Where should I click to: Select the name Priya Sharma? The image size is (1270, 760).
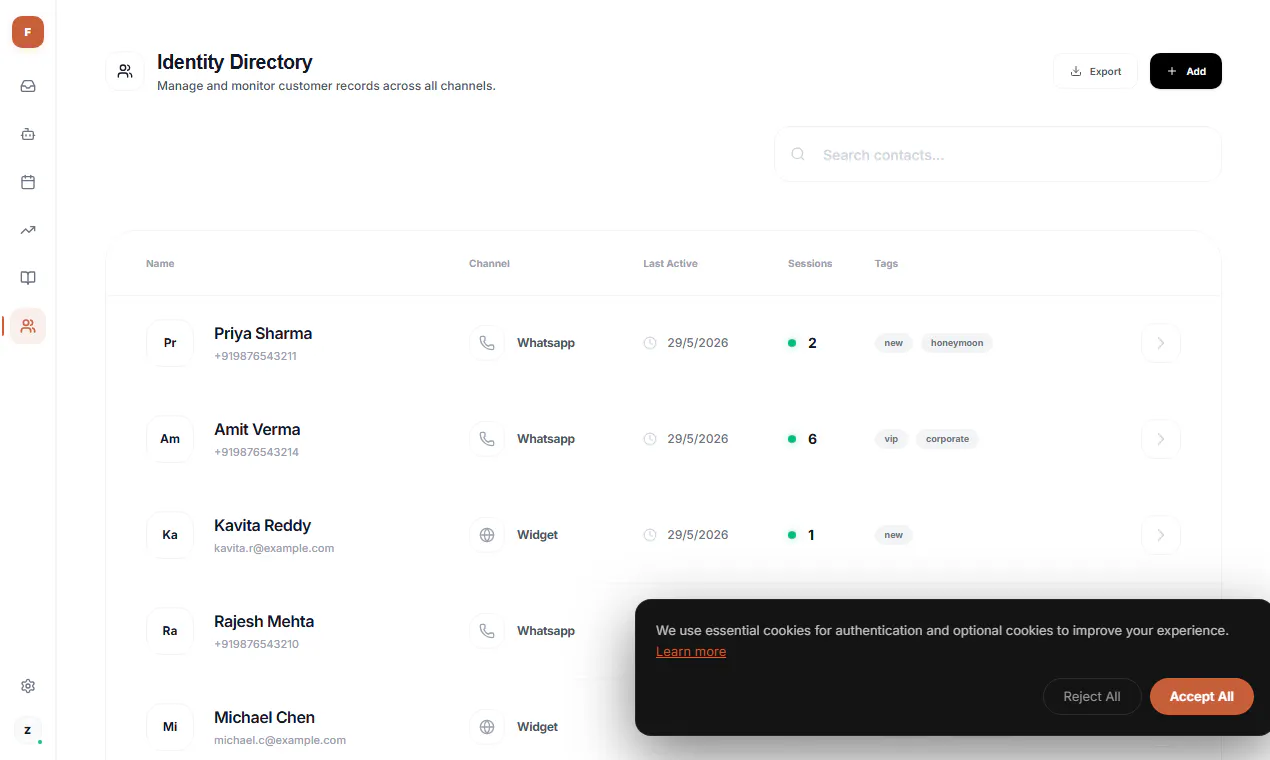coord(263,334)
